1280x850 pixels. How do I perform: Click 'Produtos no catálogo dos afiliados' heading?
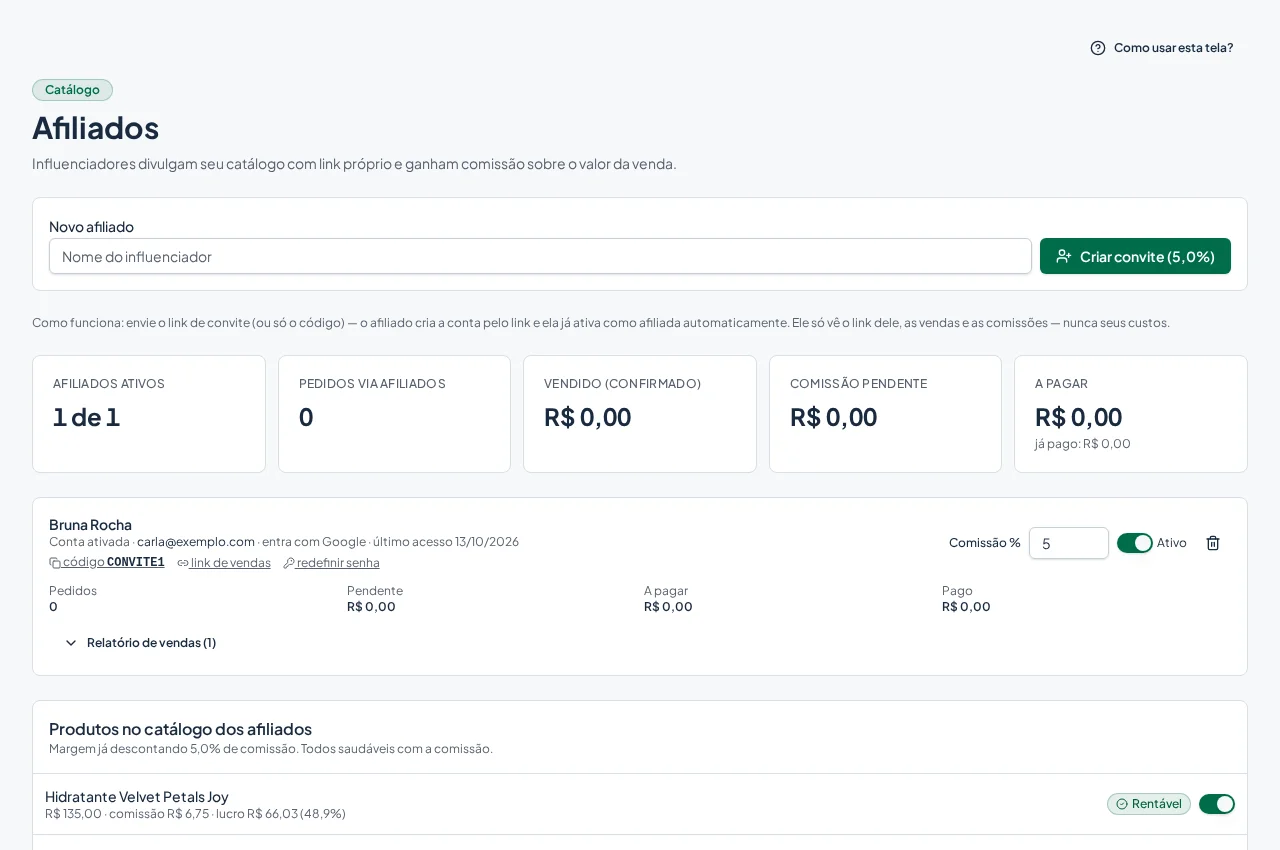point(180,729)
